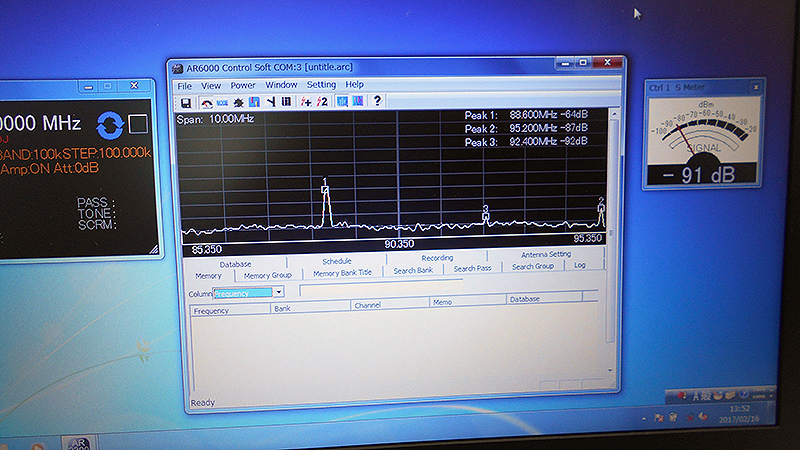The width and height of the screenshot is (800, 450).
Task: Open the Memory Bank Title tab
Action: click(x=342, y=273)
